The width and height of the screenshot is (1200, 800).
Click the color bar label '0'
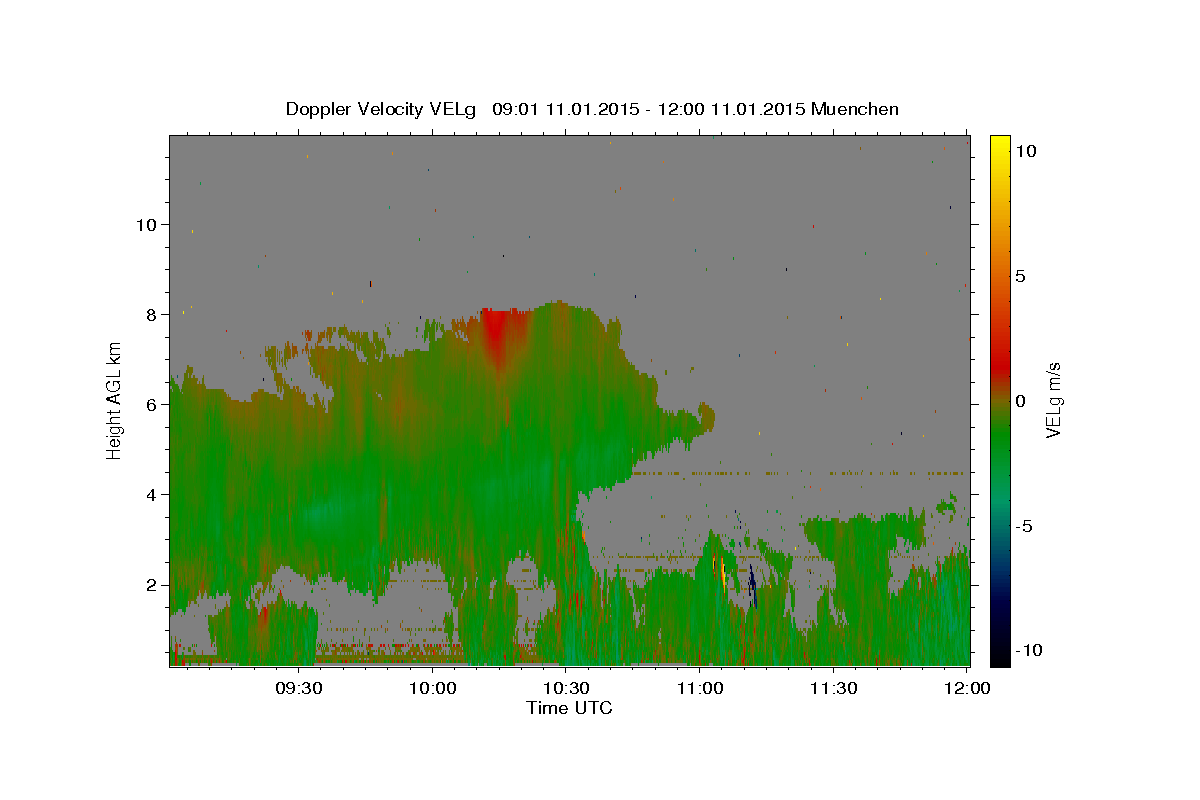[x=1020, y=401]
